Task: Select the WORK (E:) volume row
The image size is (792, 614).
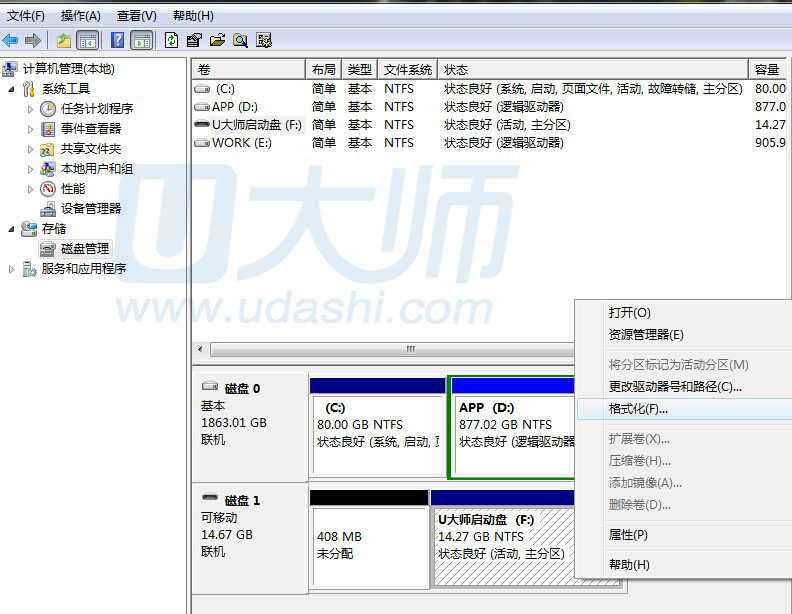Action: point(489,143)
